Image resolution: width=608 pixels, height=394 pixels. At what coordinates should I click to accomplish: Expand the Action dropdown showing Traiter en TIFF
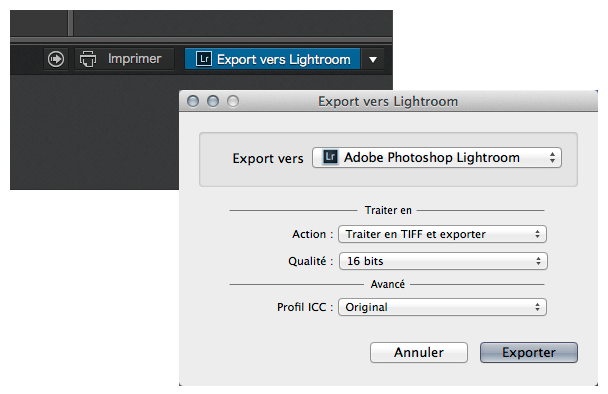click(x=442, y=234)
